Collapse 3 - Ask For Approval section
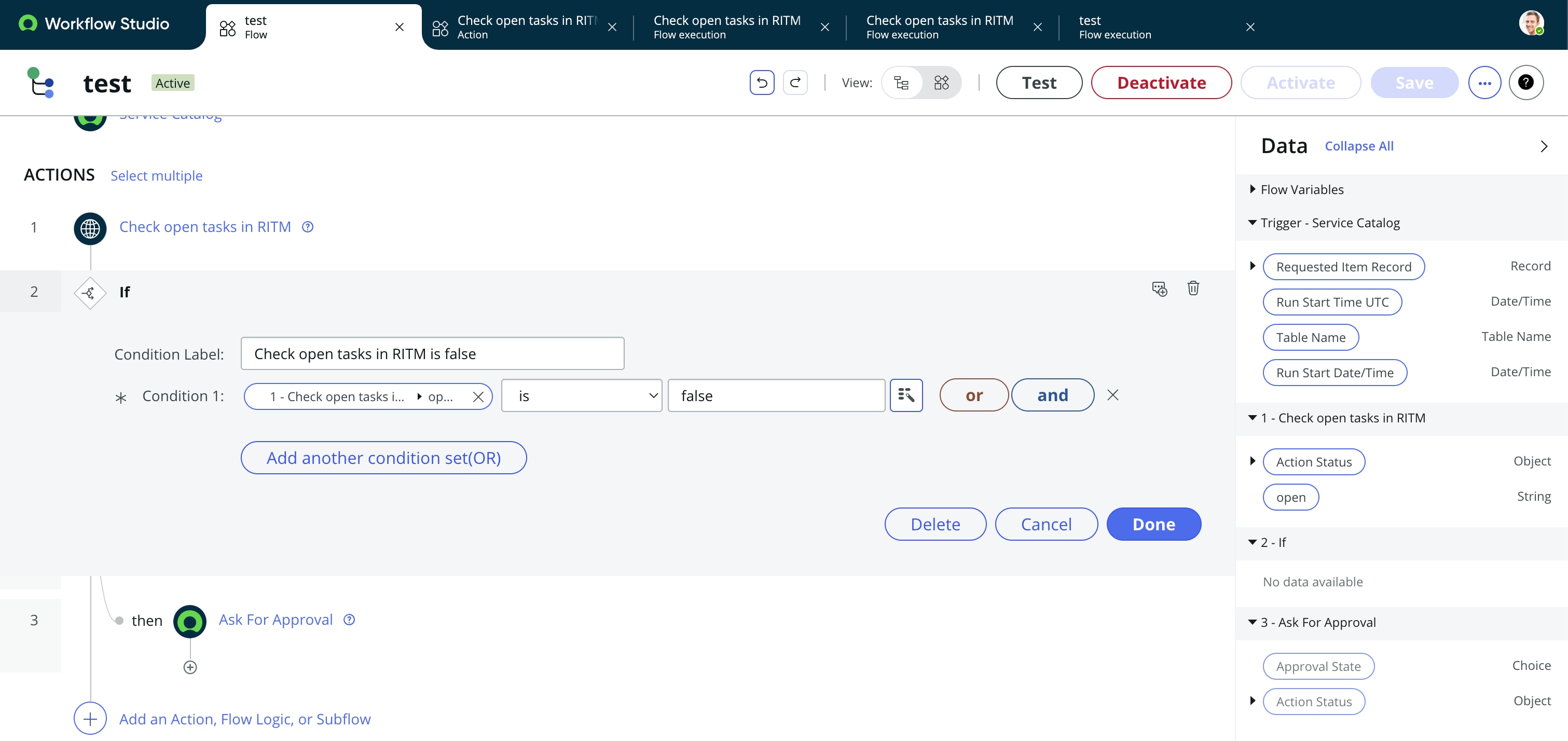 [x=1252, y=622]
